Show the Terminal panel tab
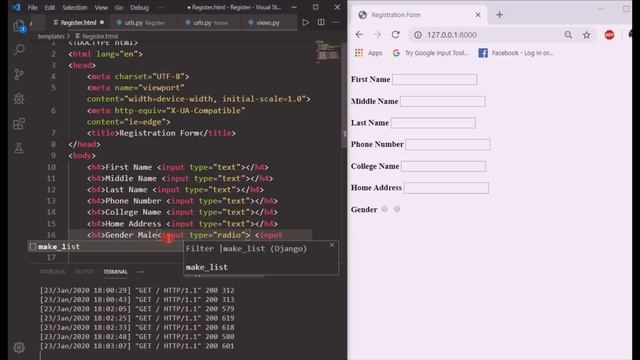640x360 pixels. (115, 272)
